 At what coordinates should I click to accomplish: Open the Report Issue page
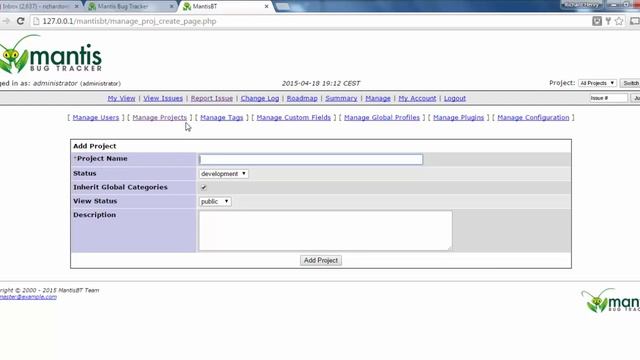pyautogui.click(x=212, y=98)
